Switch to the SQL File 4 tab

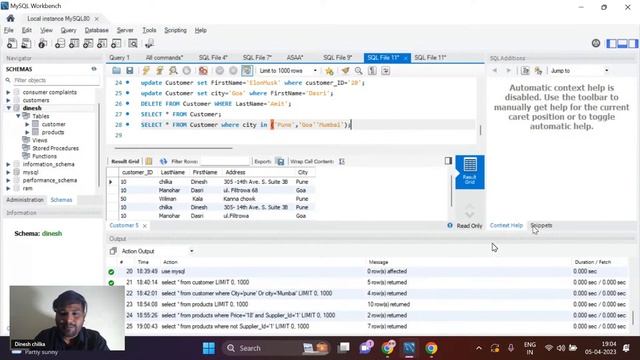pyautogui.click(x=213, y=58)
